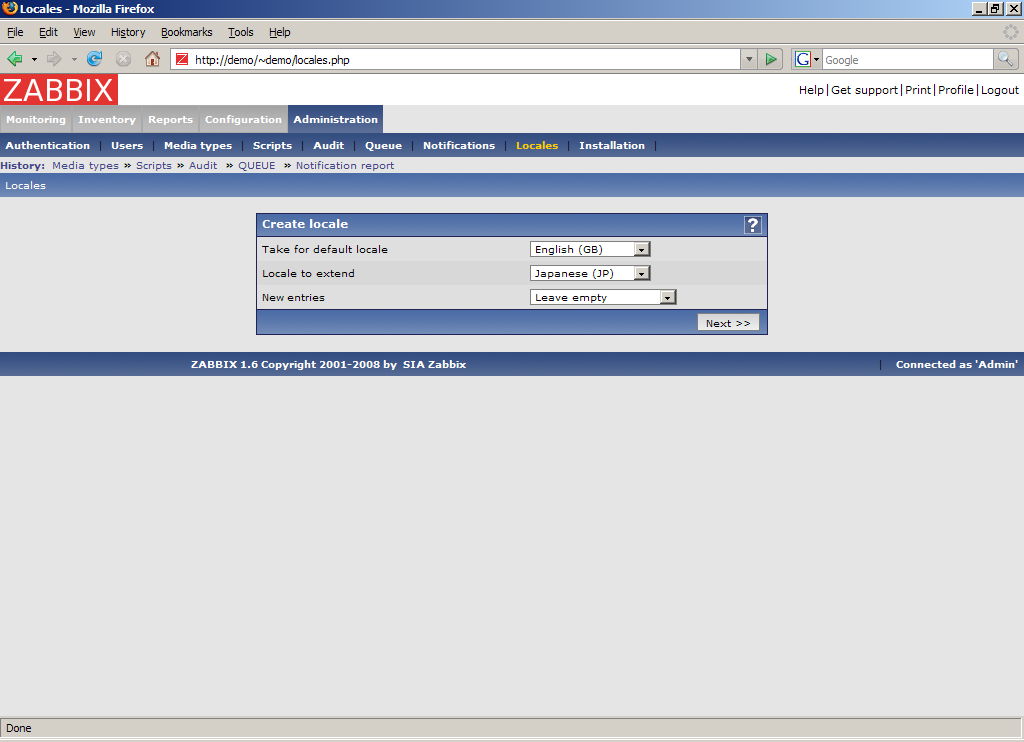Viewport: 1024px width, 742px height.
Task: Switch to the Monitoring tab
Action: (36, 120)
